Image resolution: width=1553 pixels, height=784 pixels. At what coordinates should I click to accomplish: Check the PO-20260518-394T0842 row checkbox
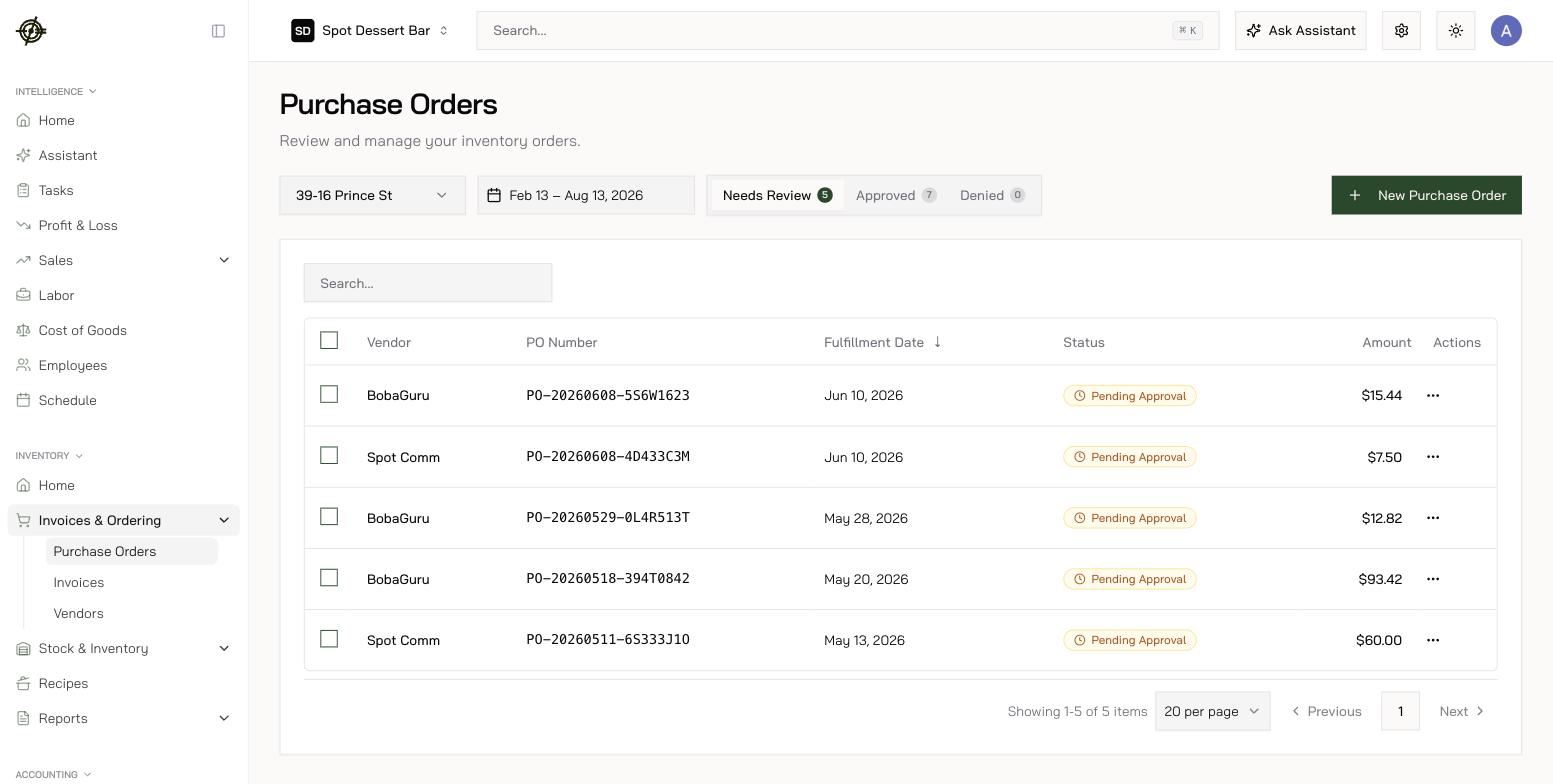point(329,577)
